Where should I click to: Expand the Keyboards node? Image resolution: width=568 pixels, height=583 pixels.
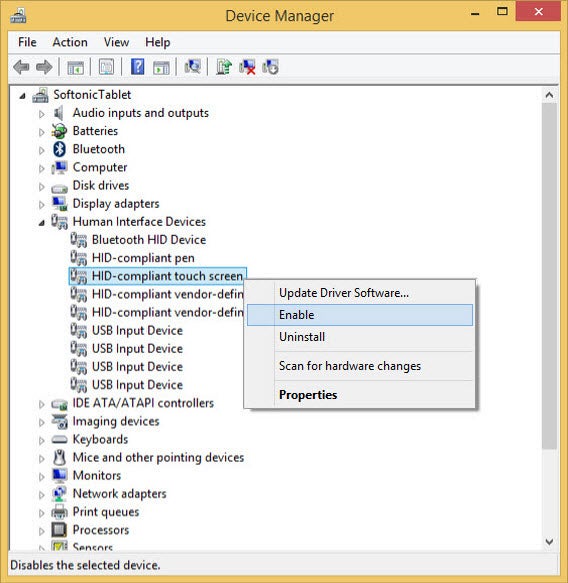pos(42,441)
